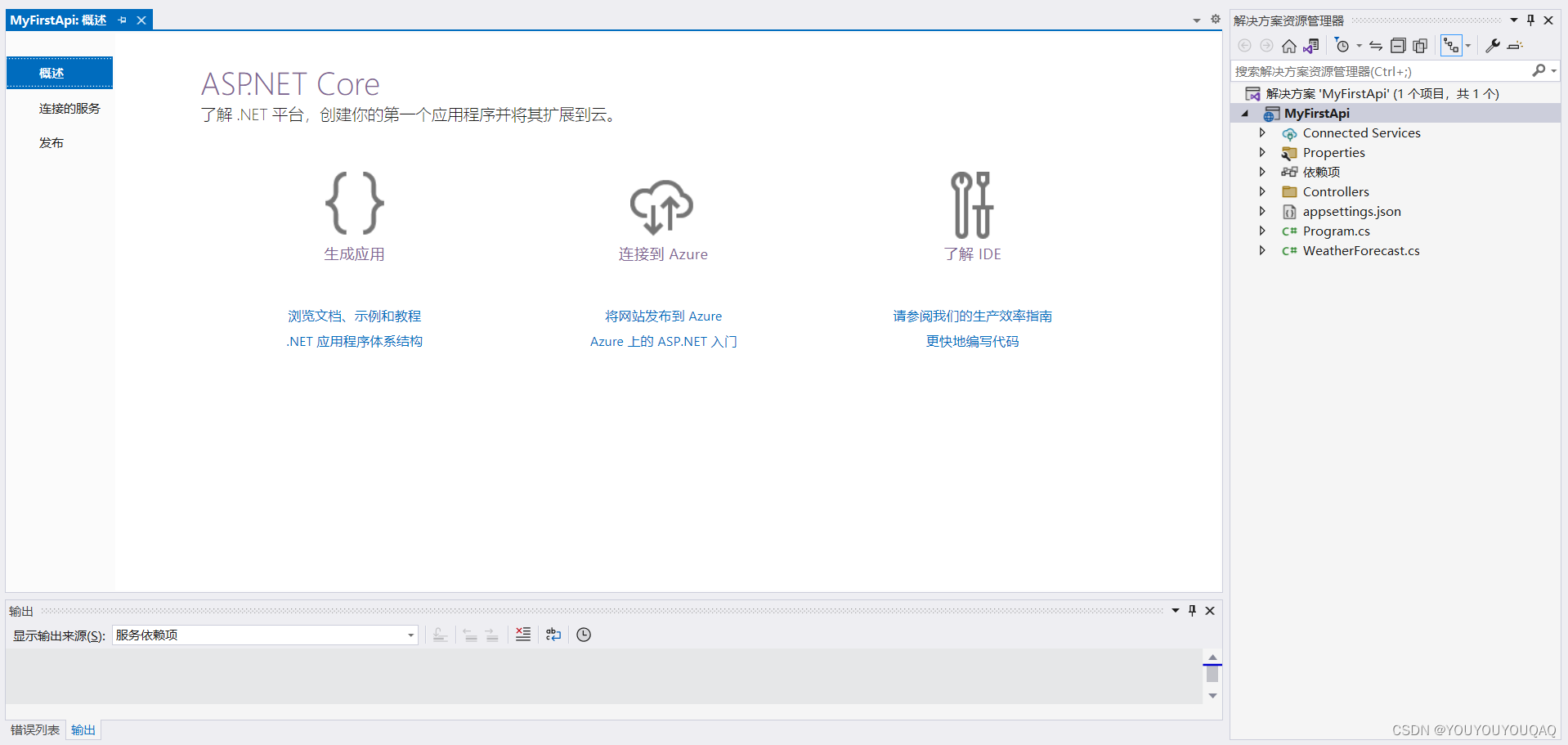Expand WeatherForecast.cs node arrow
The width and height of the screenshot is (1568, 745).
tap(1262, 250)
